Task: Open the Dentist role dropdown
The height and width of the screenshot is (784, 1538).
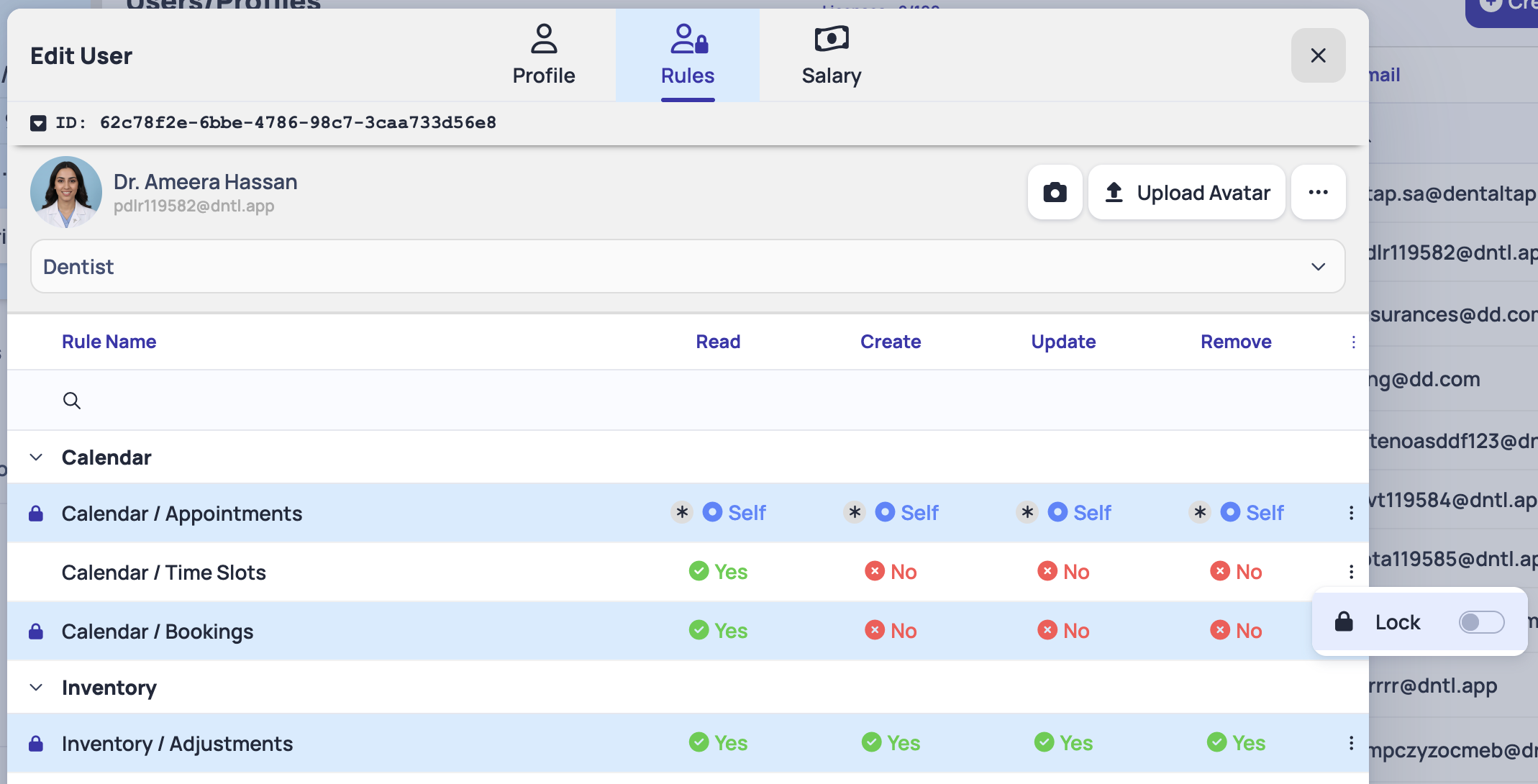Action: coord(687,267)
